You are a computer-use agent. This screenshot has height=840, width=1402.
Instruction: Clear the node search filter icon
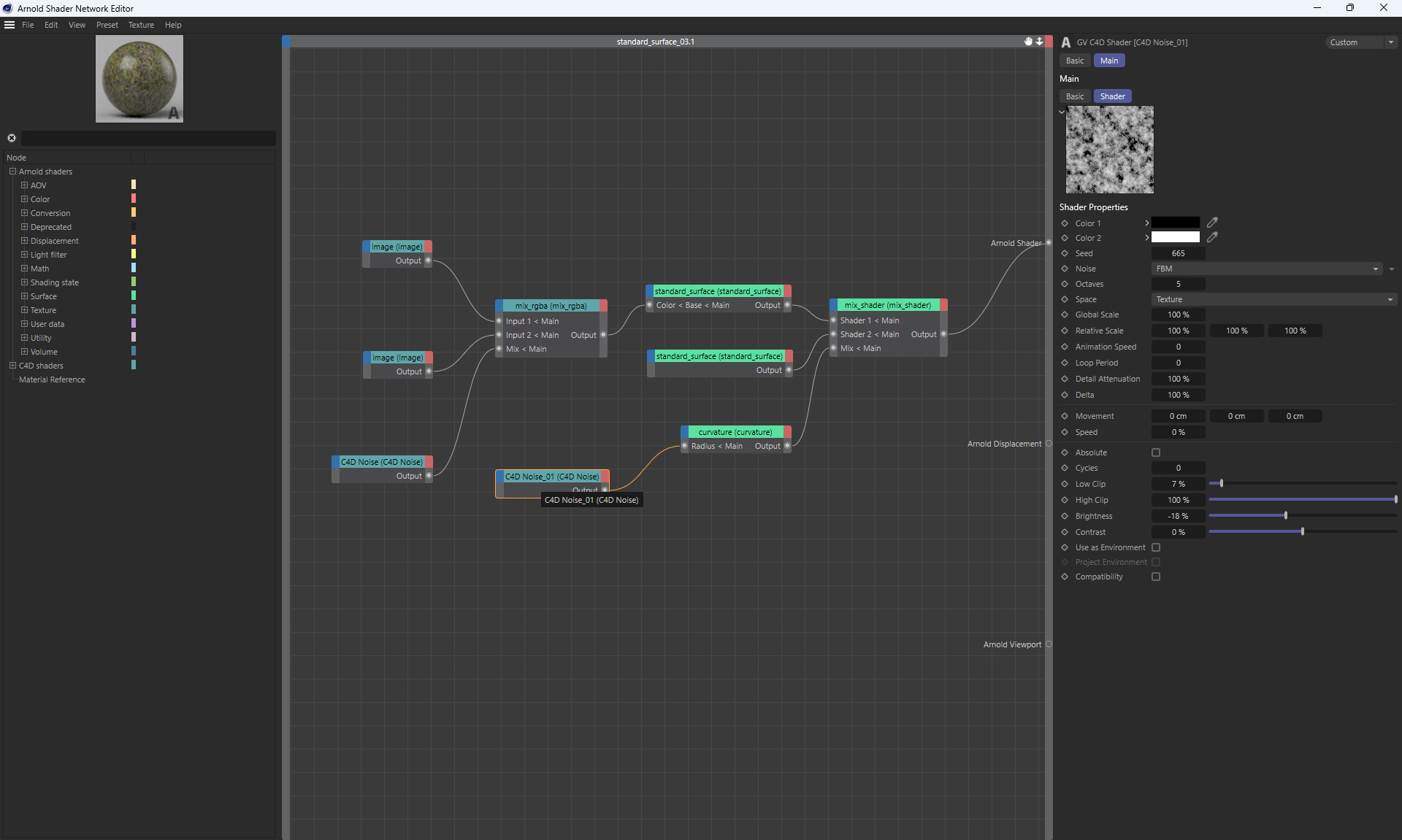[x=12, y=138]
